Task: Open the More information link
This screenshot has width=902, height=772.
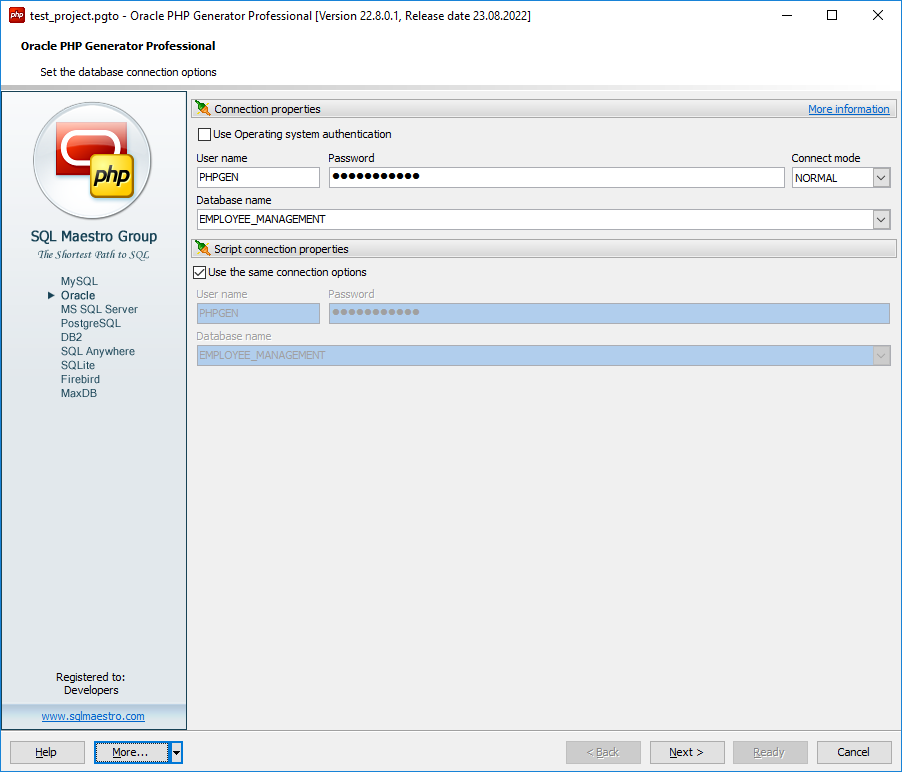Action: tap(848, 109)
